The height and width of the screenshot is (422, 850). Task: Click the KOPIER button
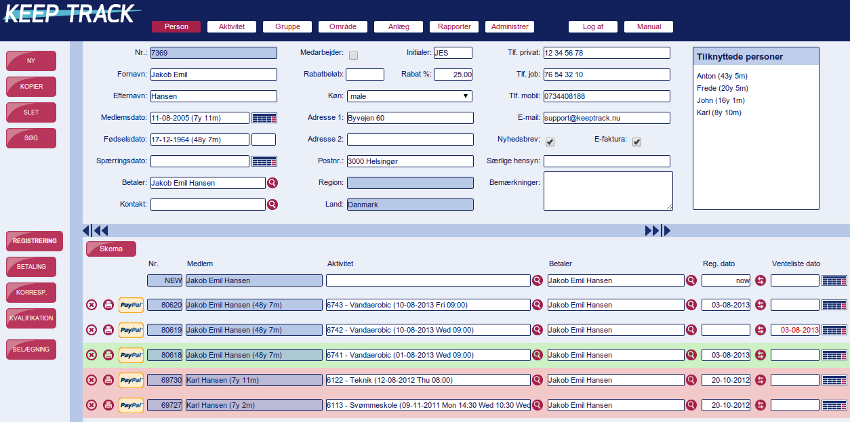click(x=31, y=87)
